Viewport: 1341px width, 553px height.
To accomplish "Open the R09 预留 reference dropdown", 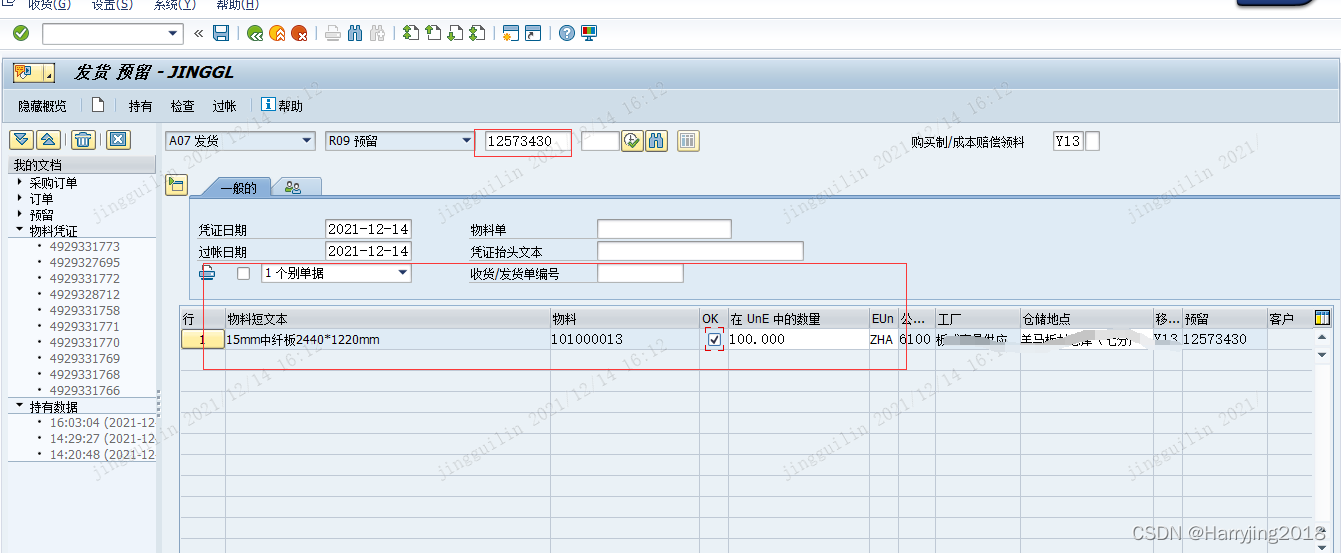I will coord(466,141).
